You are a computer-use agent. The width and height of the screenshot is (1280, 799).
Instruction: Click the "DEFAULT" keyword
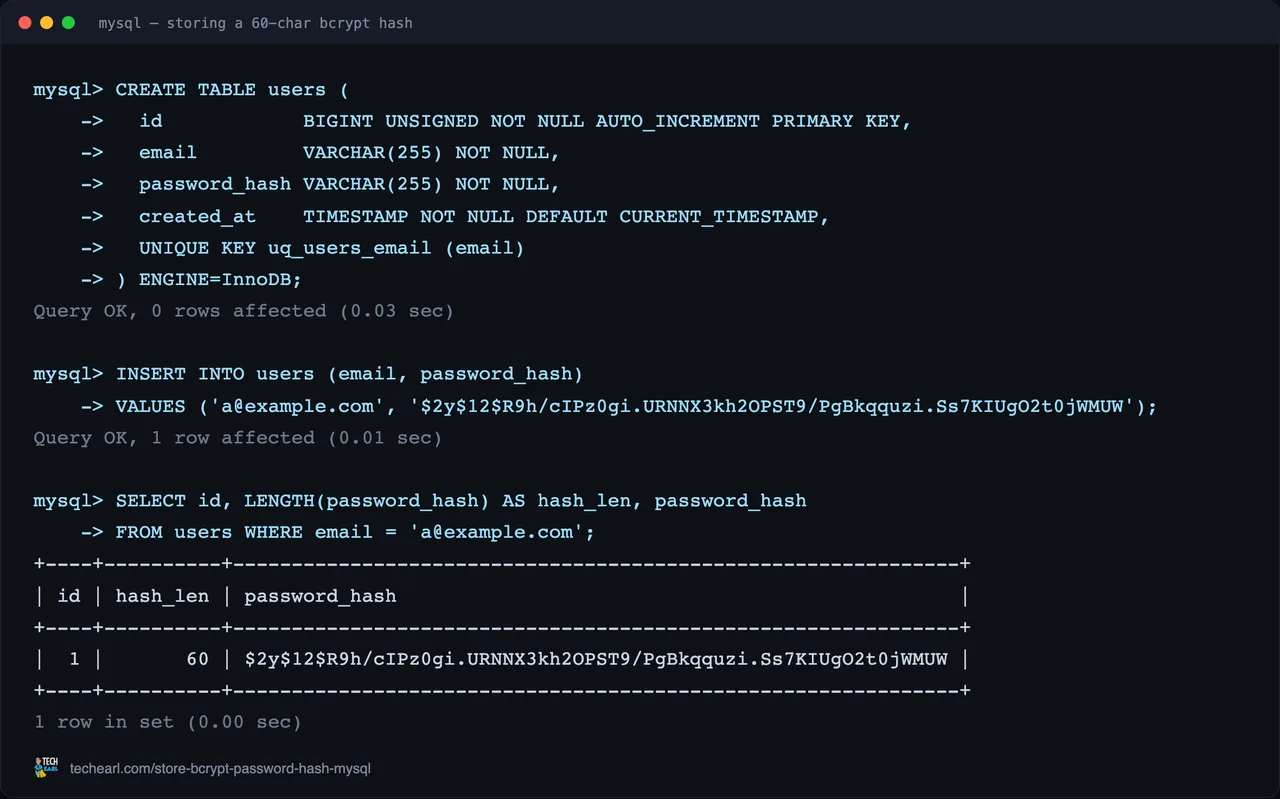coord(566,216)
